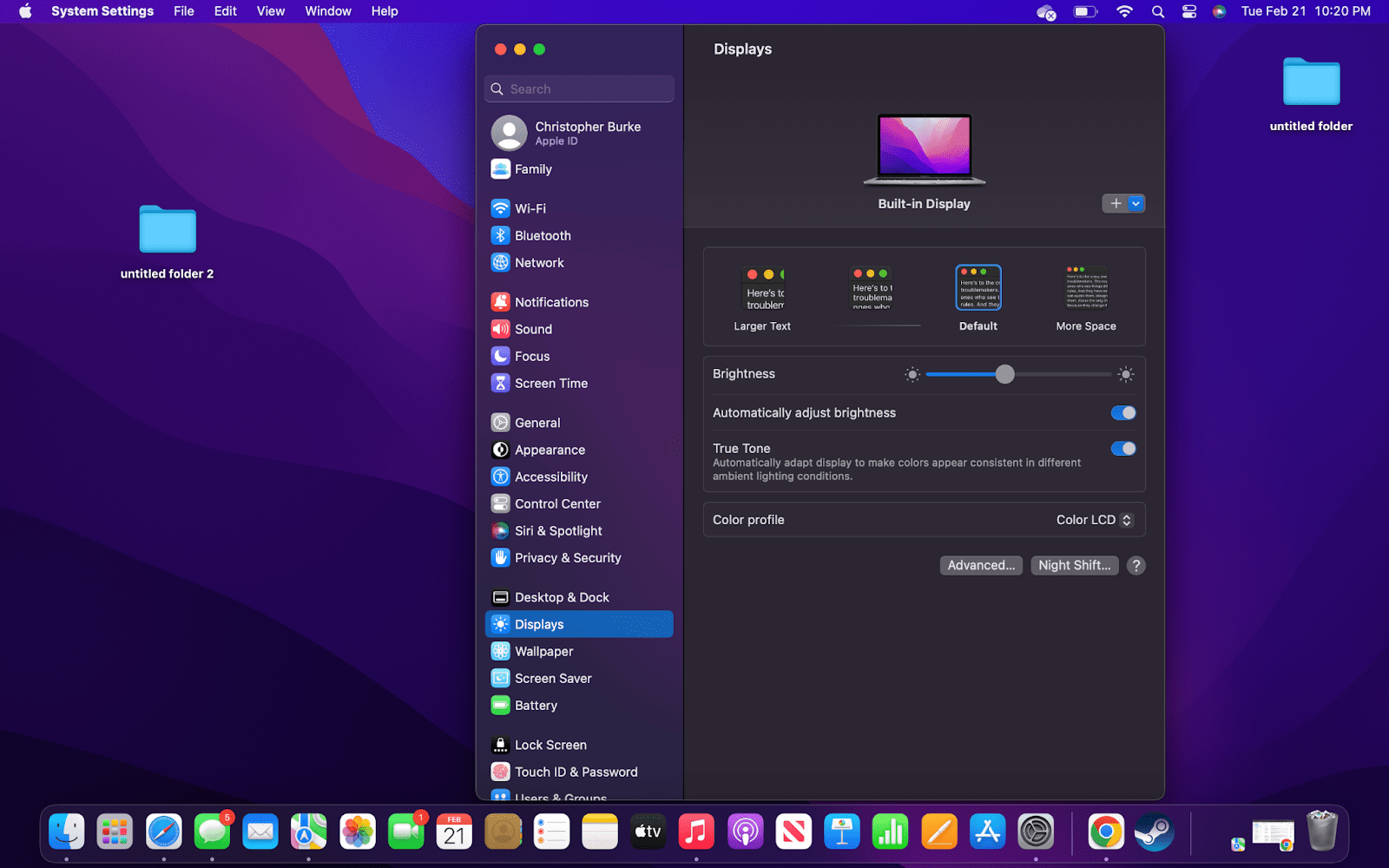Open Night Shift settings
The height and width of the screenshot is (868, 1389).
click(1074, 565)
